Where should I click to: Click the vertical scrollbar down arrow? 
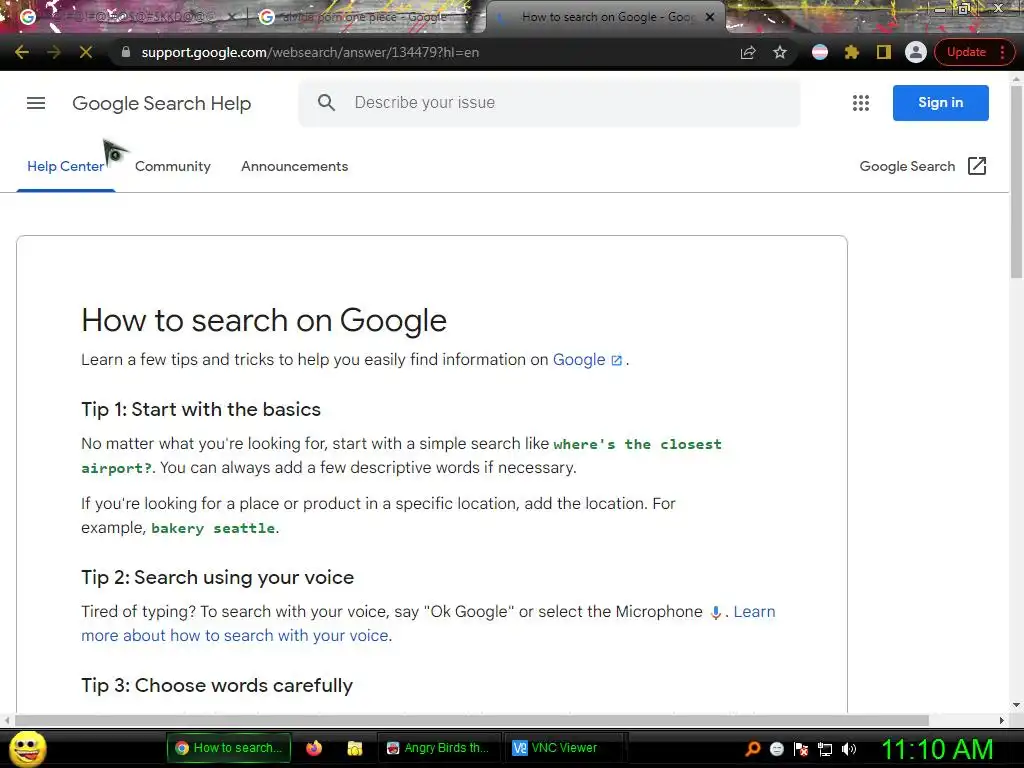click(1016, 705)
